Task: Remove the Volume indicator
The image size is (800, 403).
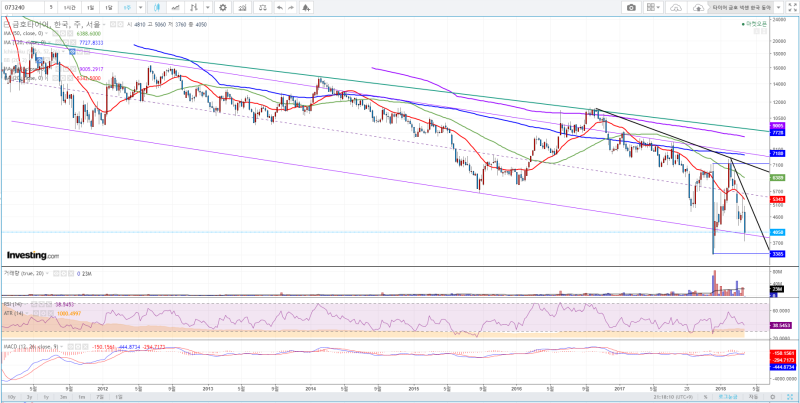Action: point(71,273)
